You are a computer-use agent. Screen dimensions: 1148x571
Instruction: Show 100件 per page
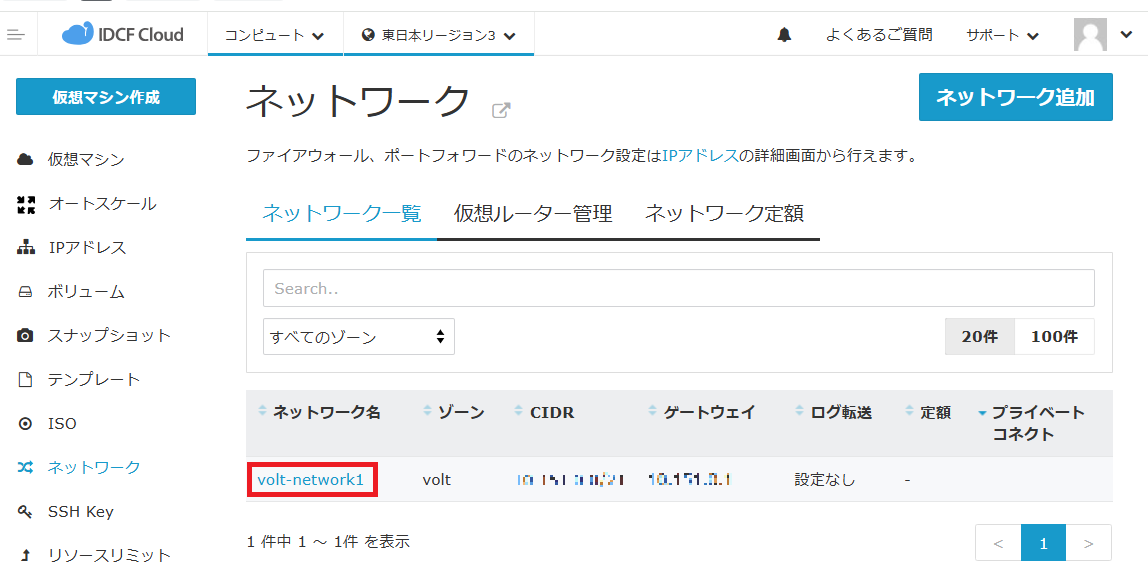pyautogui.click(x=1054, y=337)
